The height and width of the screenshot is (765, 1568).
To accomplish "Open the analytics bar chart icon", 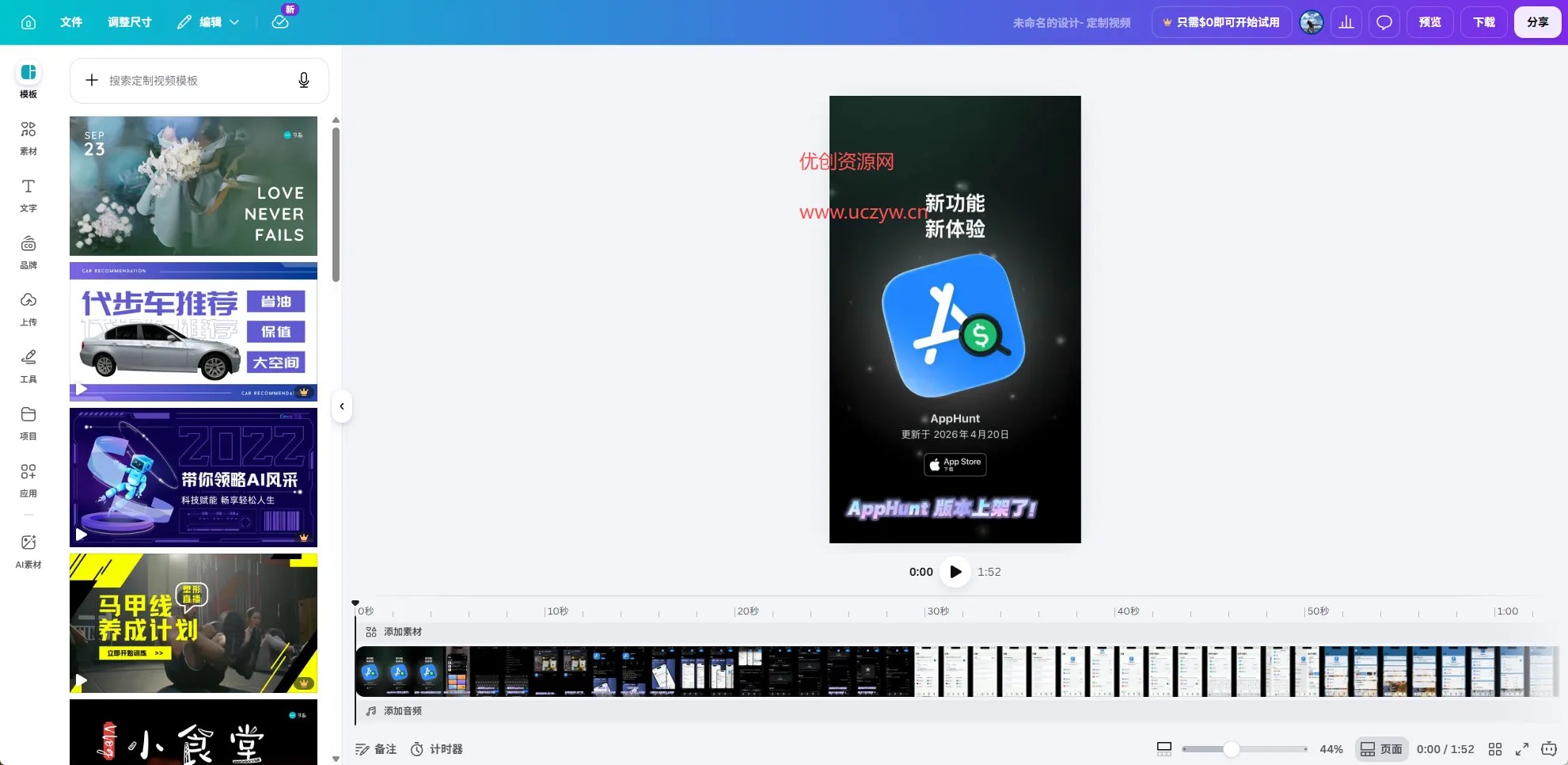I will point(1346,22).
